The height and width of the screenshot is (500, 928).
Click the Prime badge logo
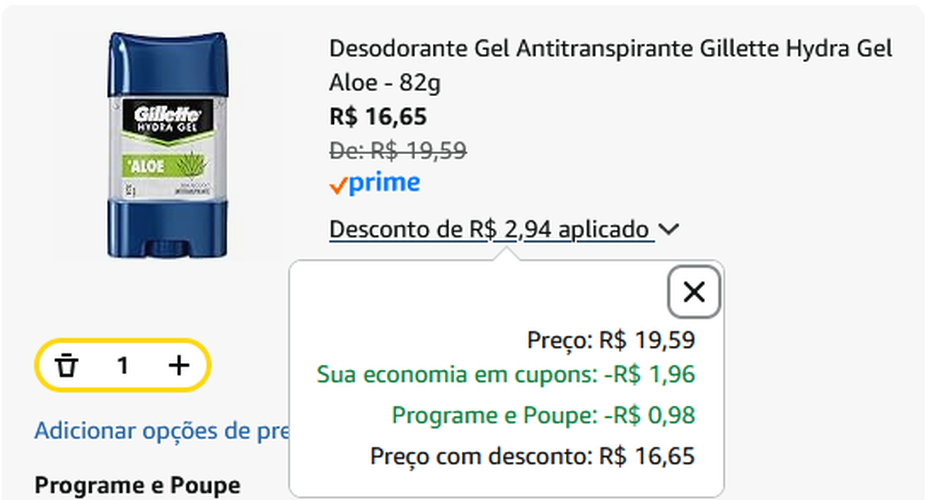click(374, 184)
